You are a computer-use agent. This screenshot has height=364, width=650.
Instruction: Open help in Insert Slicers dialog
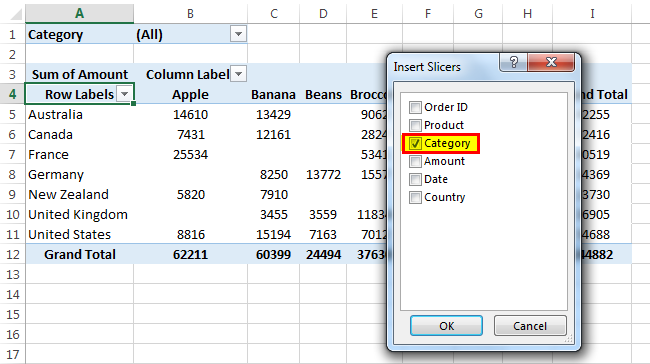click(514, 62)
